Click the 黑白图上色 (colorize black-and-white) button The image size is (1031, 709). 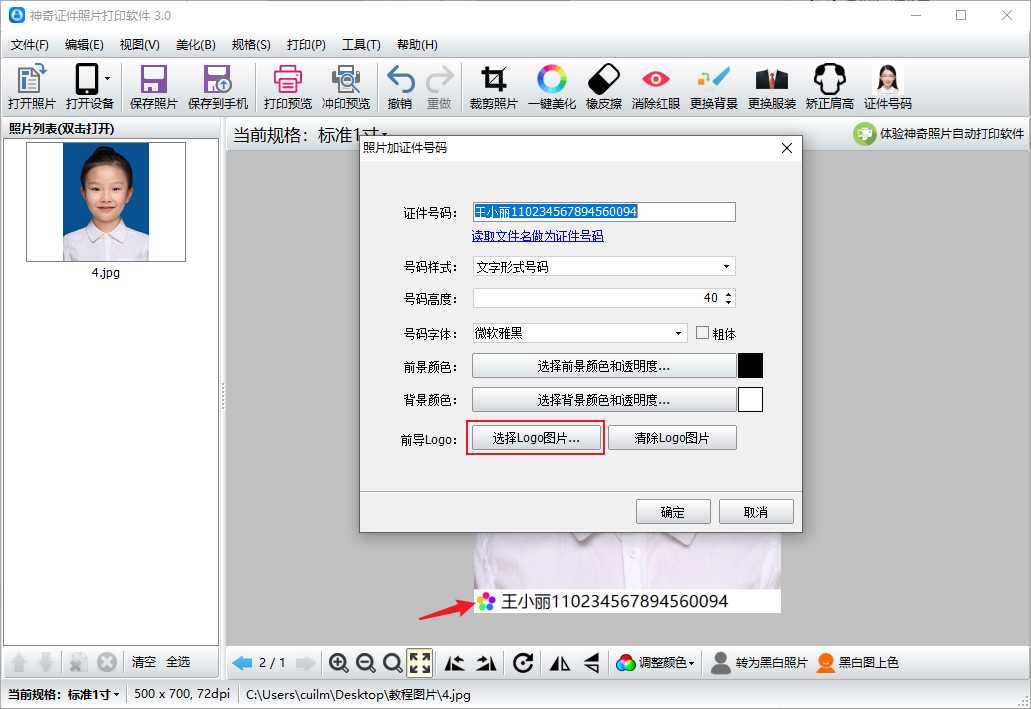tap(857, 663)
